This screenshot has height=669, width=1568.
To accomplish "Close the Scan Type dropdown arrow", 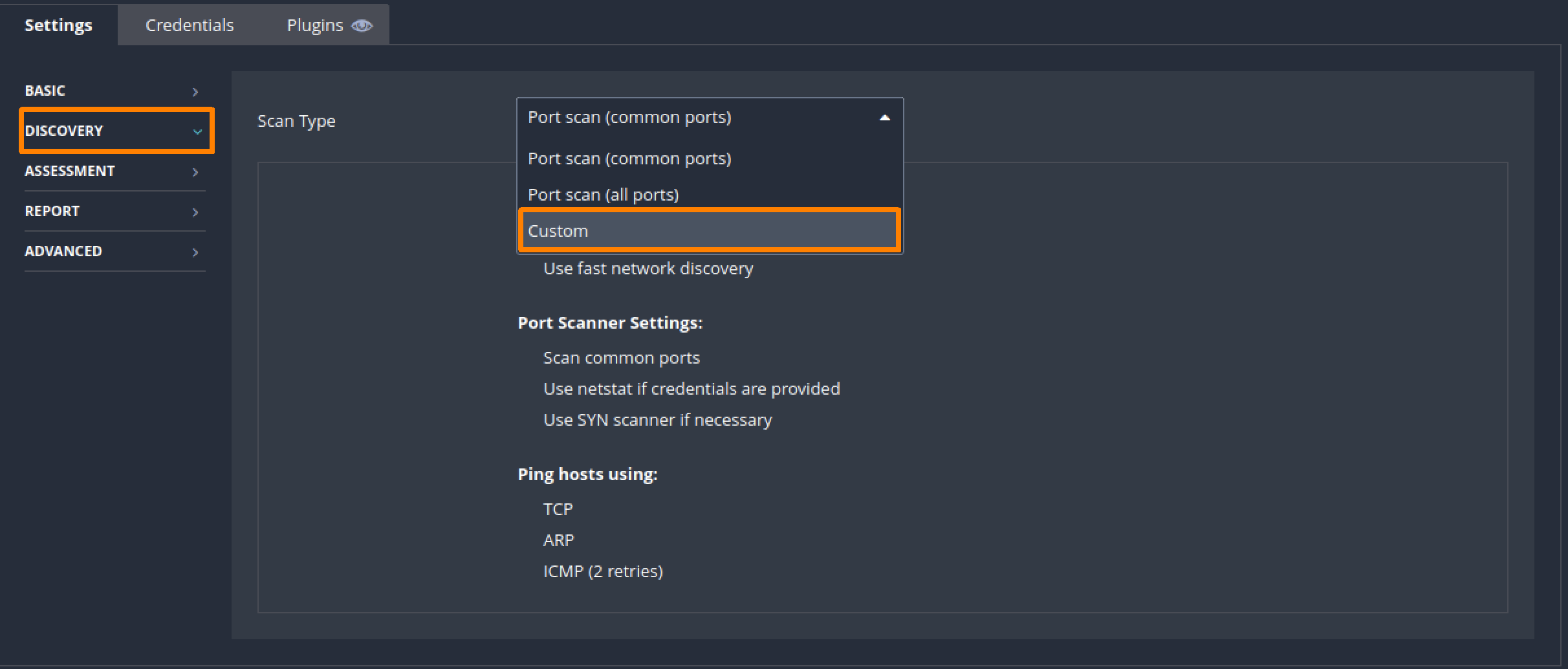I will pos(884,118).
